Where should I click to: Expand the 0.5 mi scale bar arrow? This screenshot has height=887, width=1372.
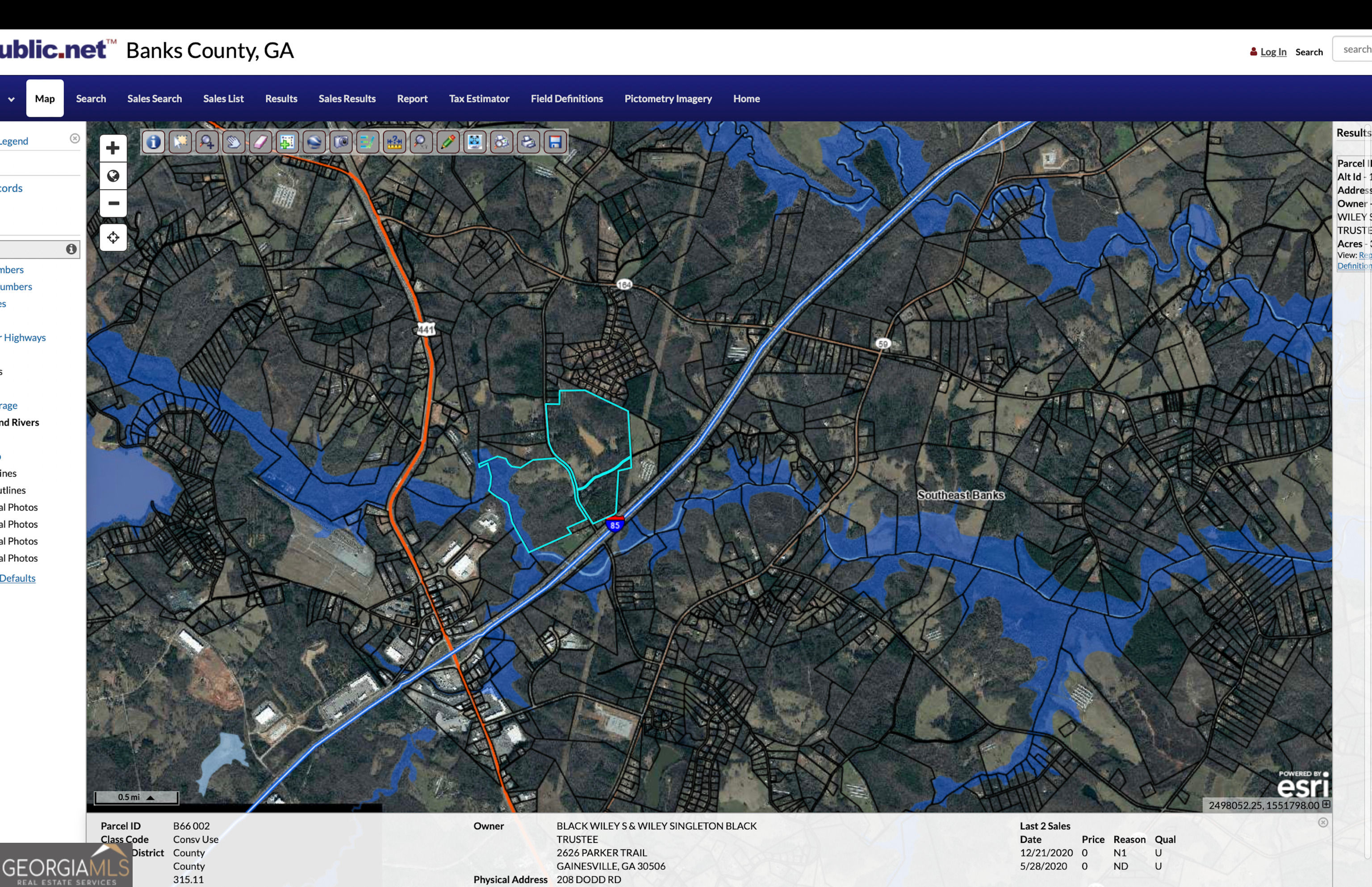pyautogui.click(x=151, y=798)
